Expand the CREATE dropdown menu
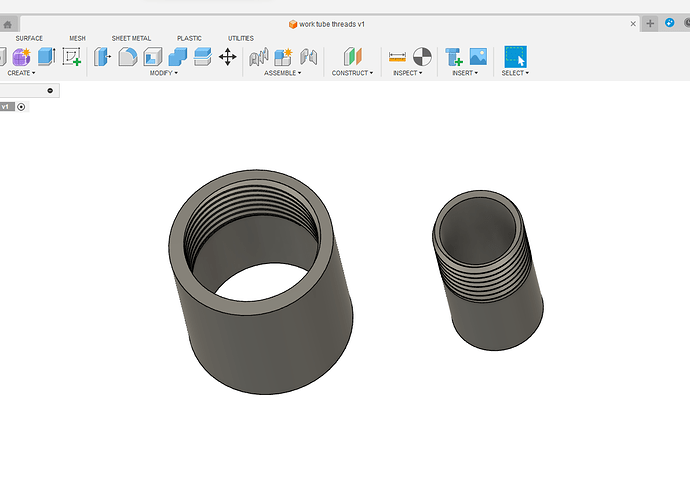 pos(21,73)
